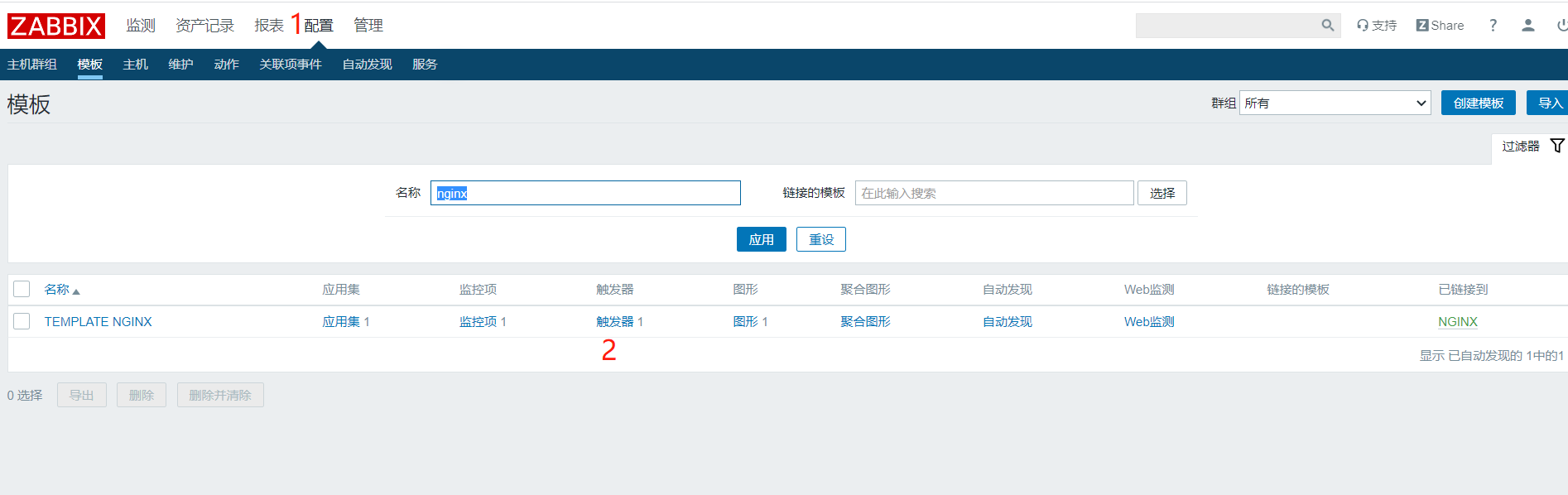This screenshot has height=495, width=1568.
Task: Sort by the 名称 column arrow
Action: pyautogui.click(x=76, y=291)
